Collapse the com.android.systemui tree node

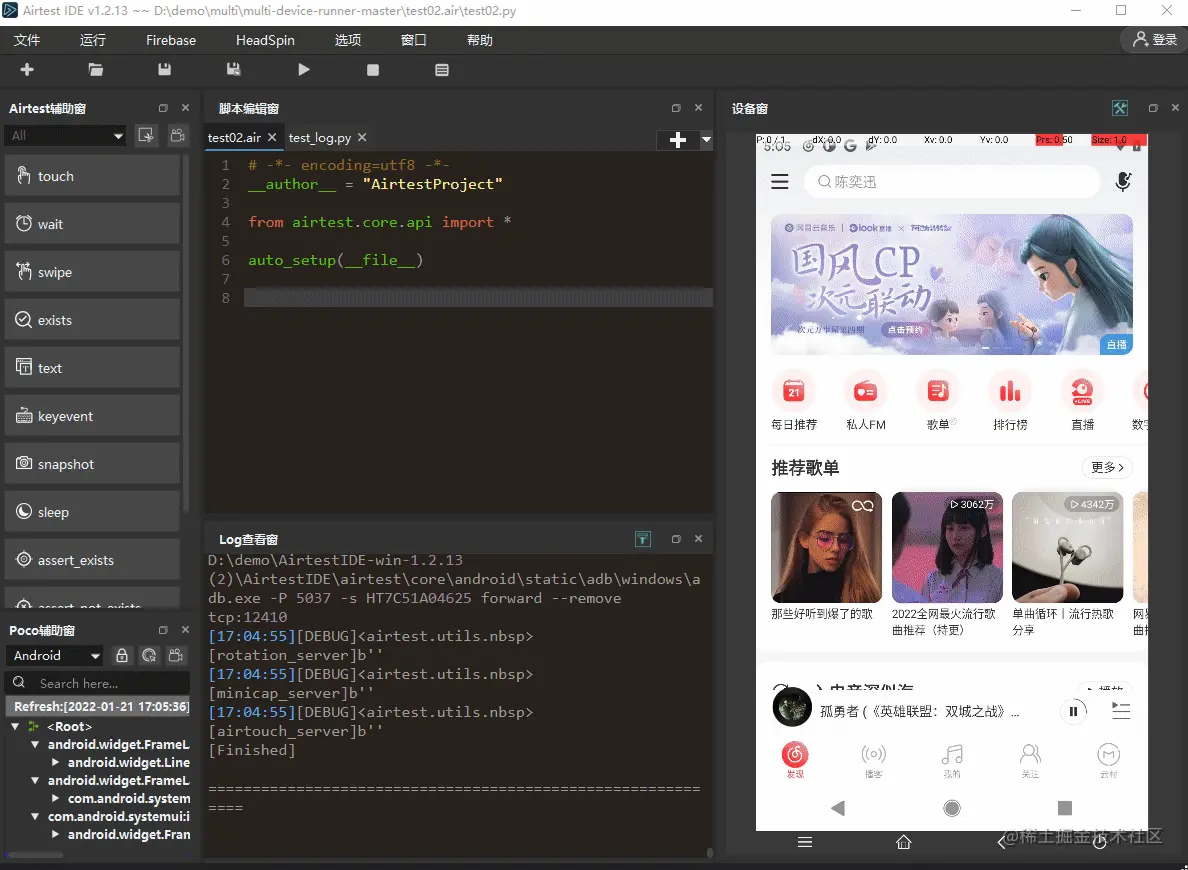[35, 816]
